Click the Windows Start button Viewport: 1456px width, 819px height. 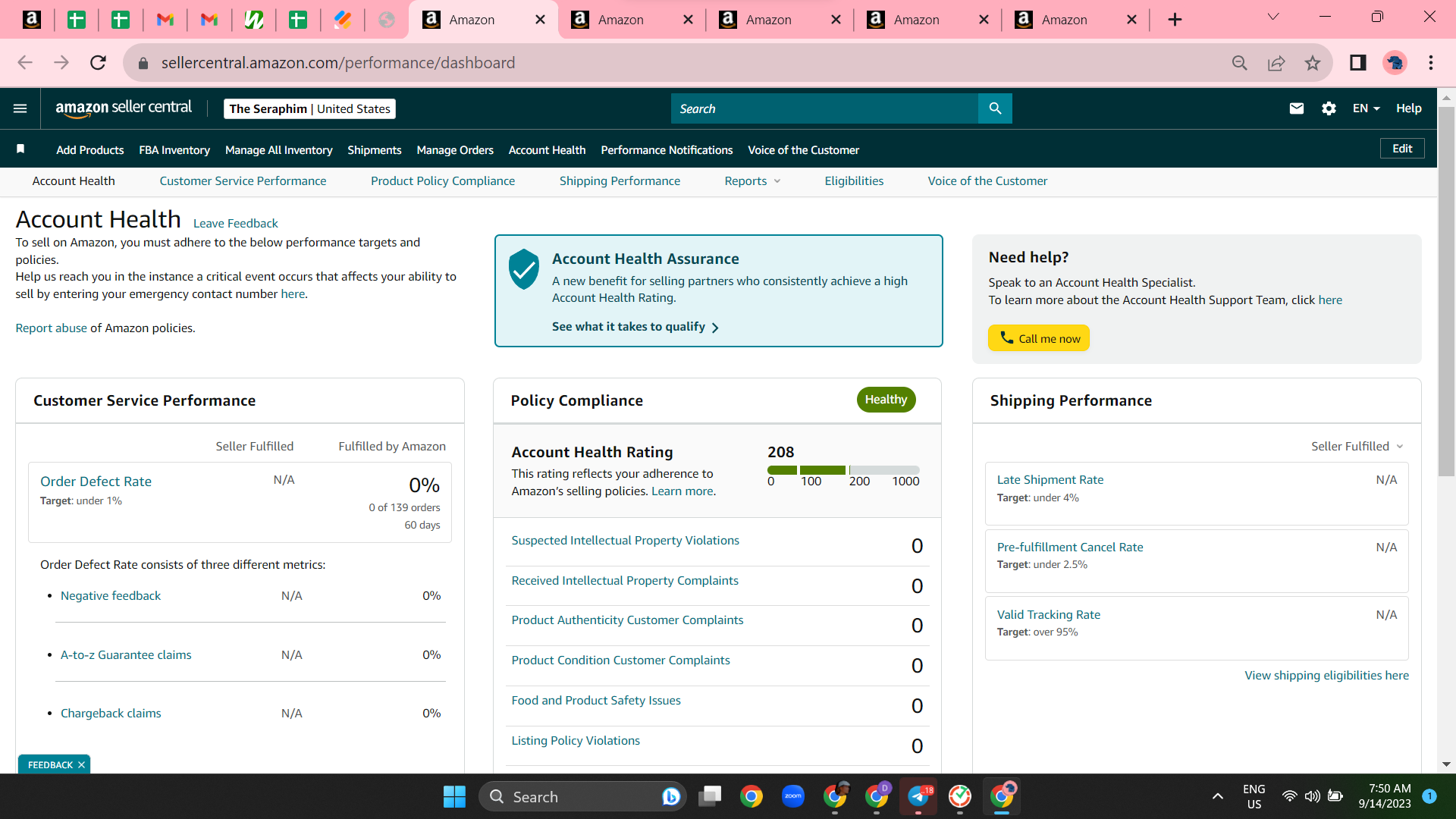click(454, 796)
